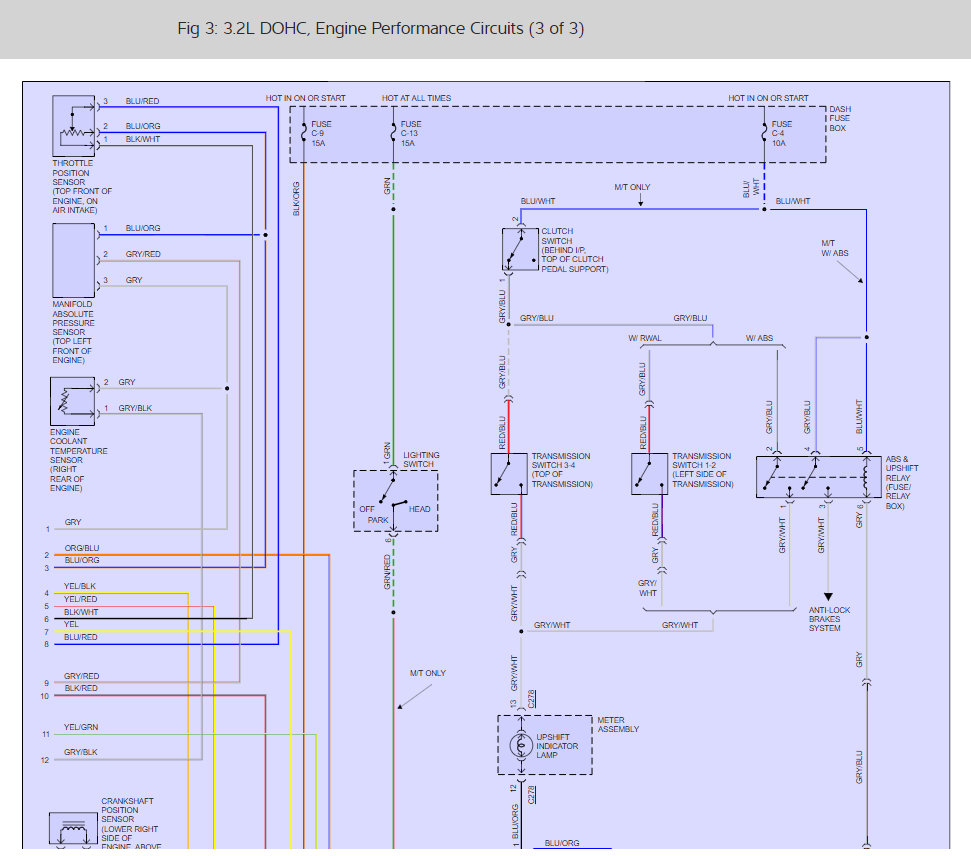Image resolution: width=971 pixels, height=856 pixels.
Task: Click the 'C278' connector label above lamp
Action: (531, 699)
